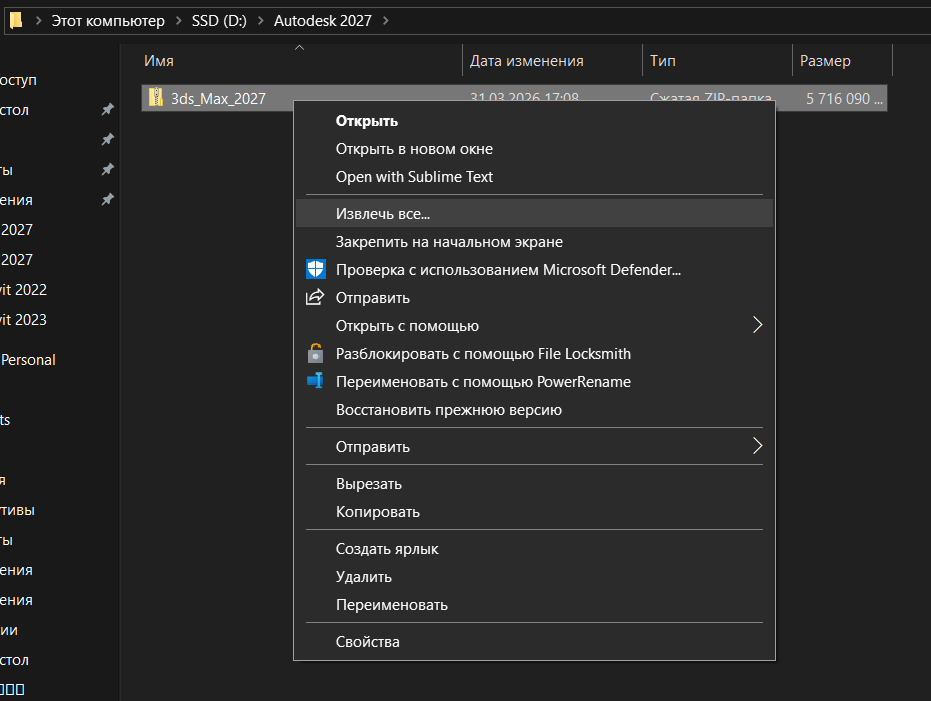This screenshot has width=931, height=701.
Task: Click the share icon beside the first Отправить
Action: click(315, 297)
